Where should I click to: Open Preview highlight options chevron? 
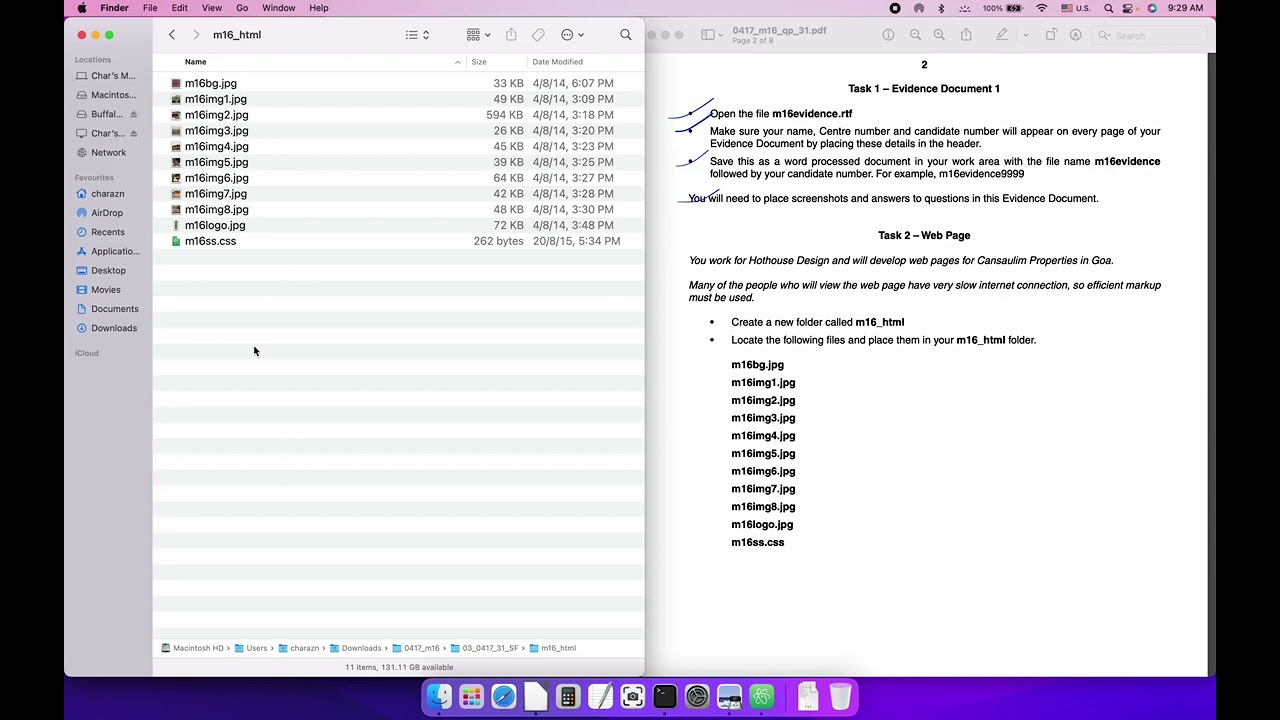[1025, 35]
